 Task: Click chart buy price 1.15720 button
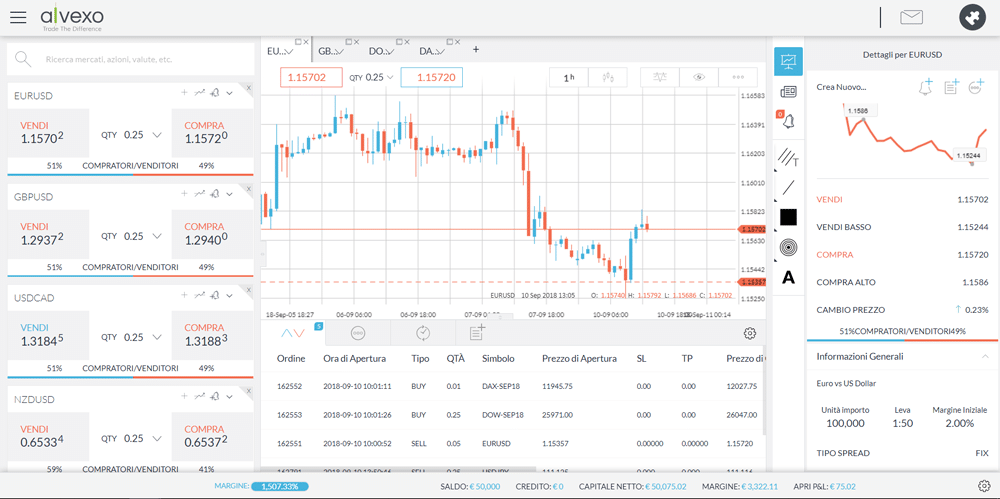point(432,77)
